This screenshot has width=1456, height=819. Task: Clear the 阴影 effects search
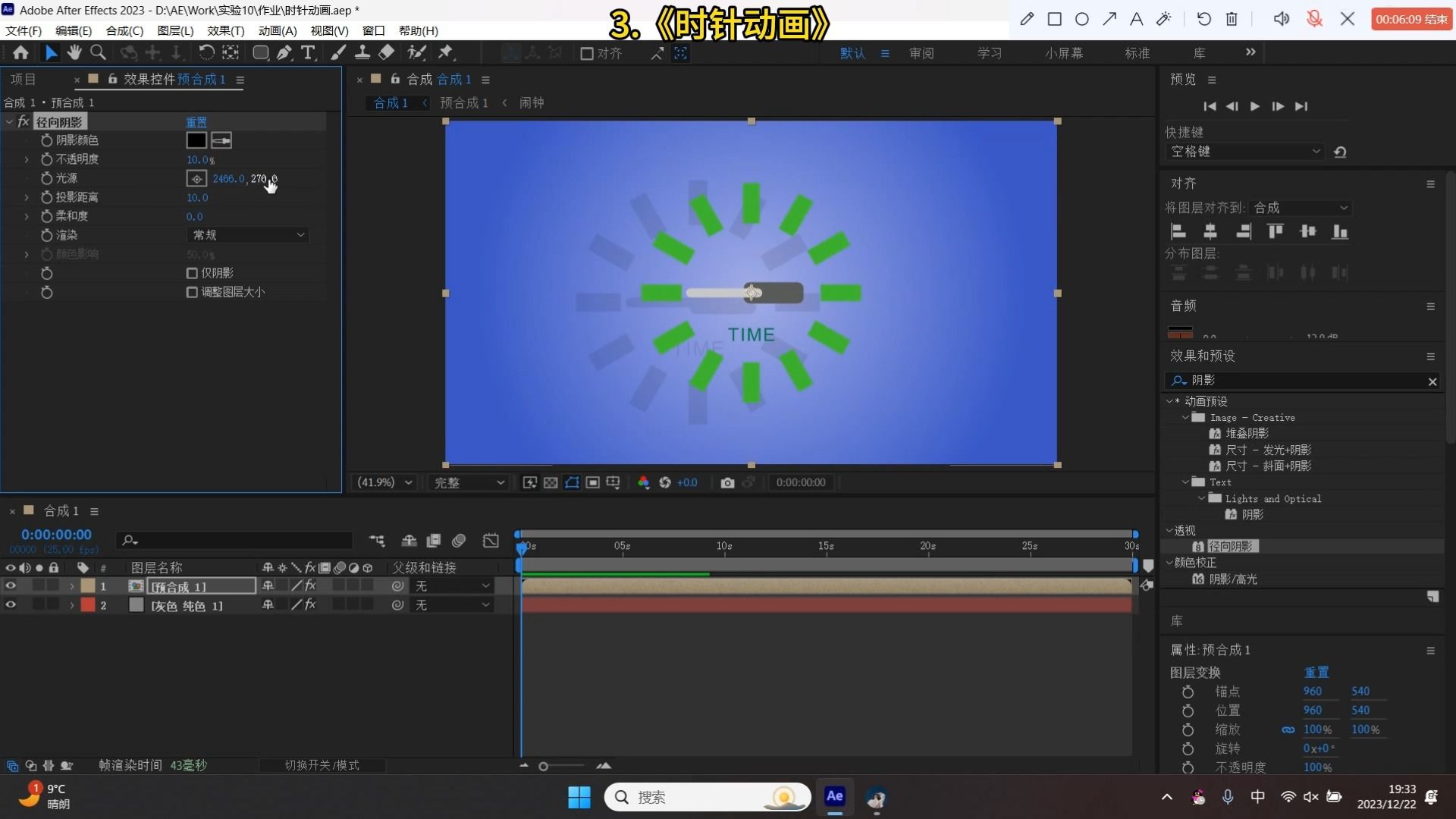1432,381
